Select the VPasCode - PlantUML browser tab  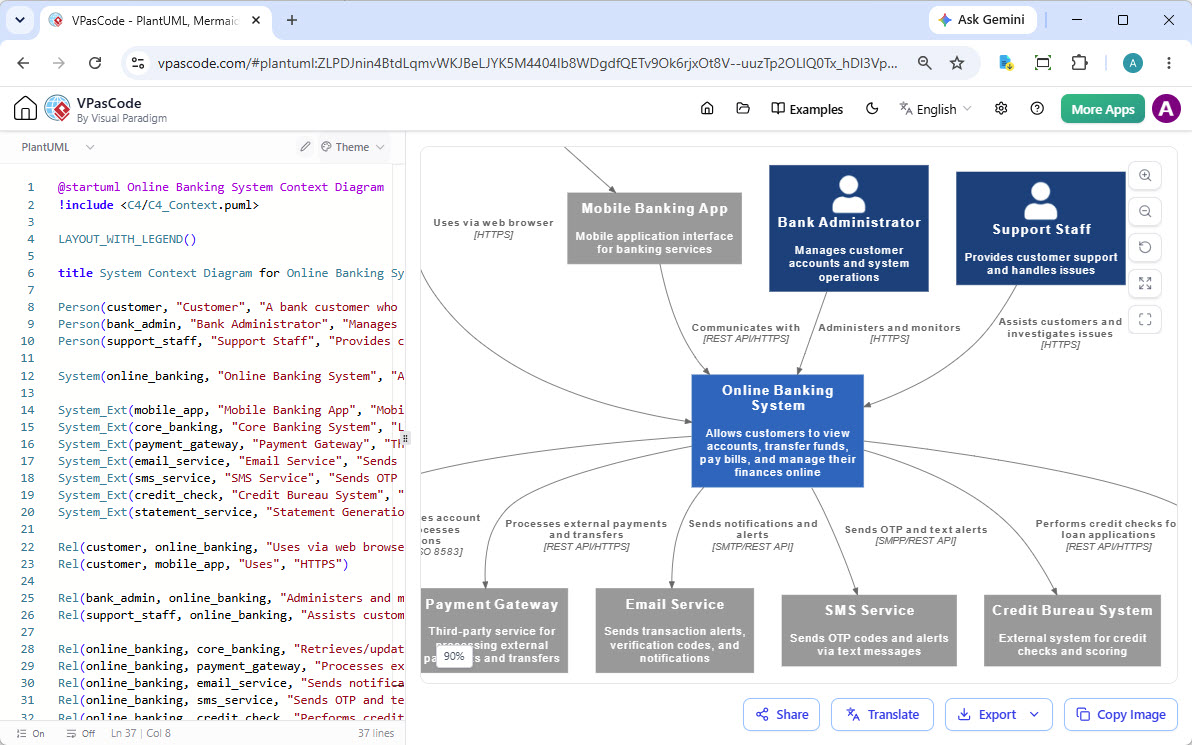click(154, 21)
